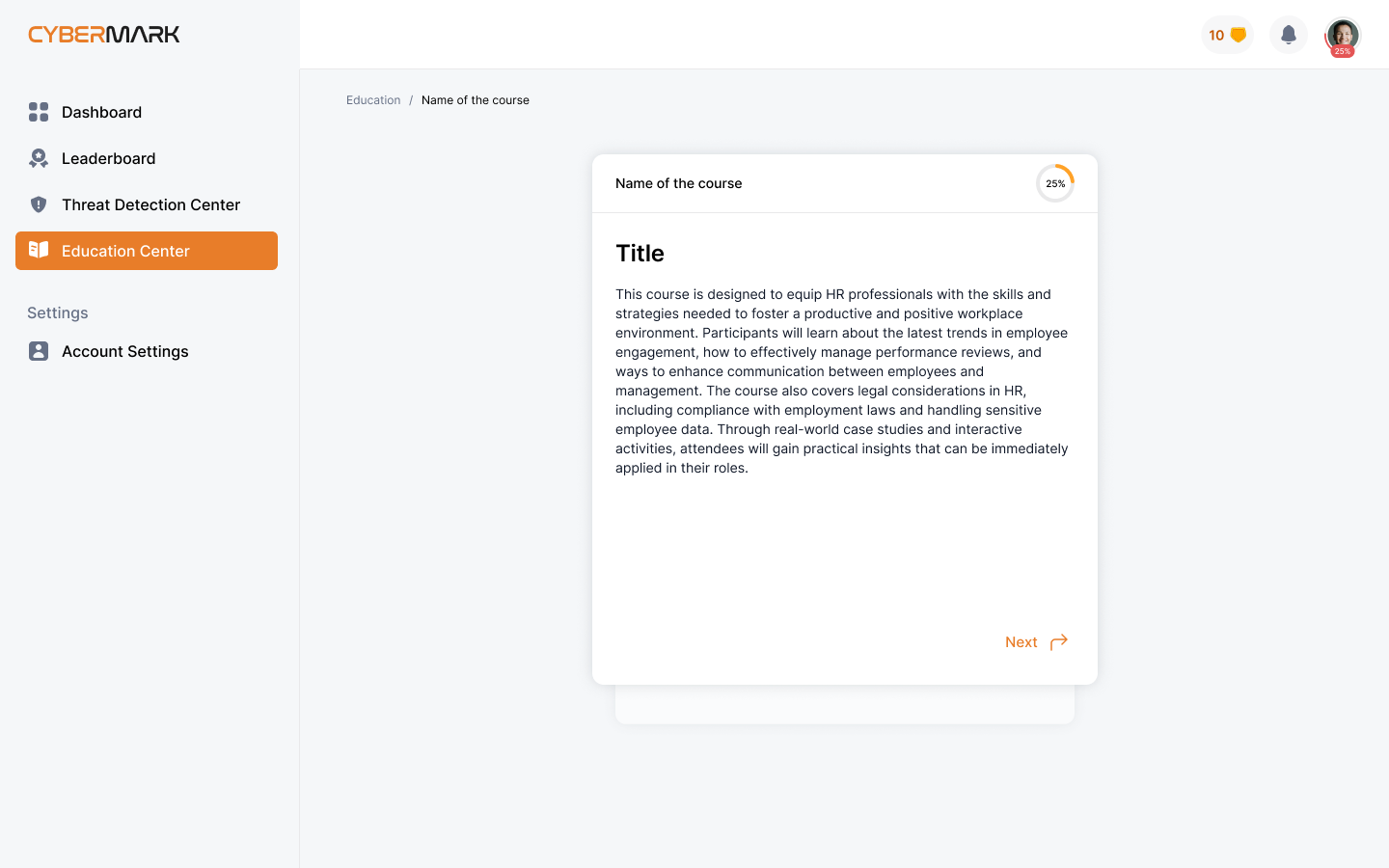Click the Next link text
Viewport: 1389px width, 868px height.
pyautogui.click(x=1021, y=642)
